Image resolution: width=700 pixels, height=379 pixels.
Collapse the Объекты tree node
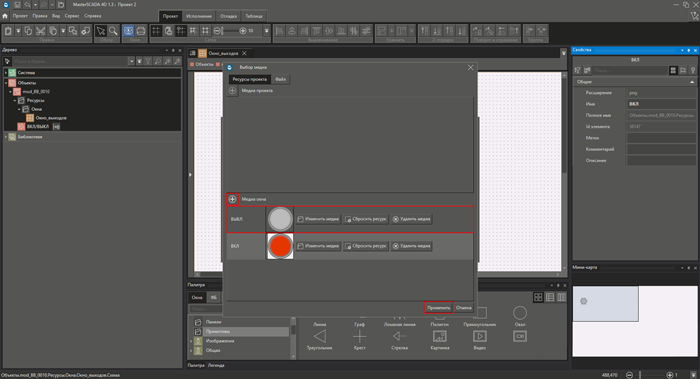tap(6, 83)
